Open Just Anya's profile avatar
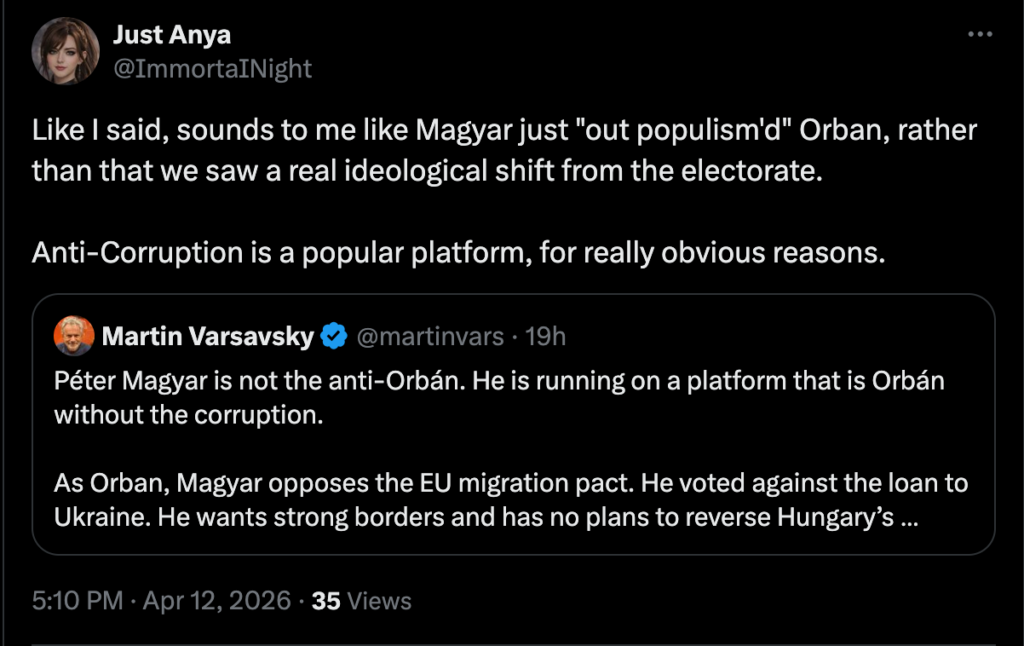 (65, 51)
